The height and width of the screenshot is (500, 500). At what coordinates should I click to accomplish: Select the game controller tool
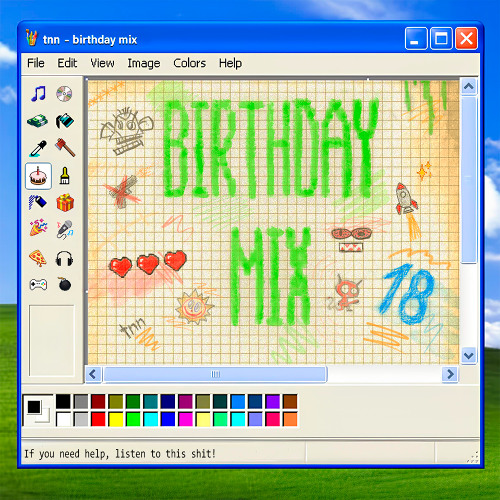pos(38,284)
